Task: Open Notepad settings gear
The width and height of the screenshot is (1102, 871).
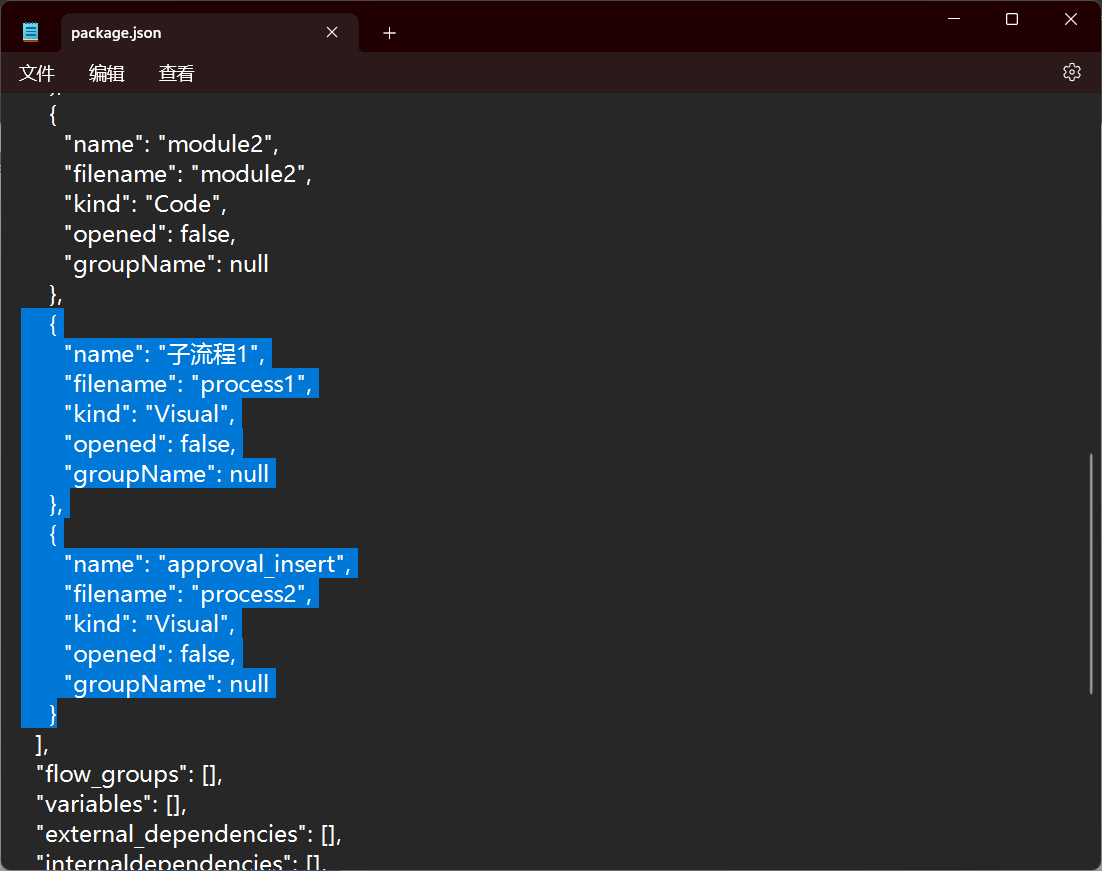Action: pyautogui.click(x=1072, y=72)
